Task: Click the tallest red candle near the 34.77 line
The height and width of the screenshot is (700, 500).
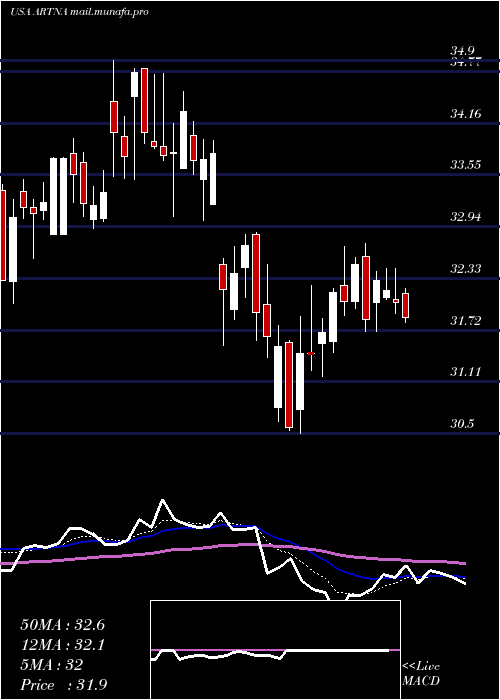Action: (144, 101)
